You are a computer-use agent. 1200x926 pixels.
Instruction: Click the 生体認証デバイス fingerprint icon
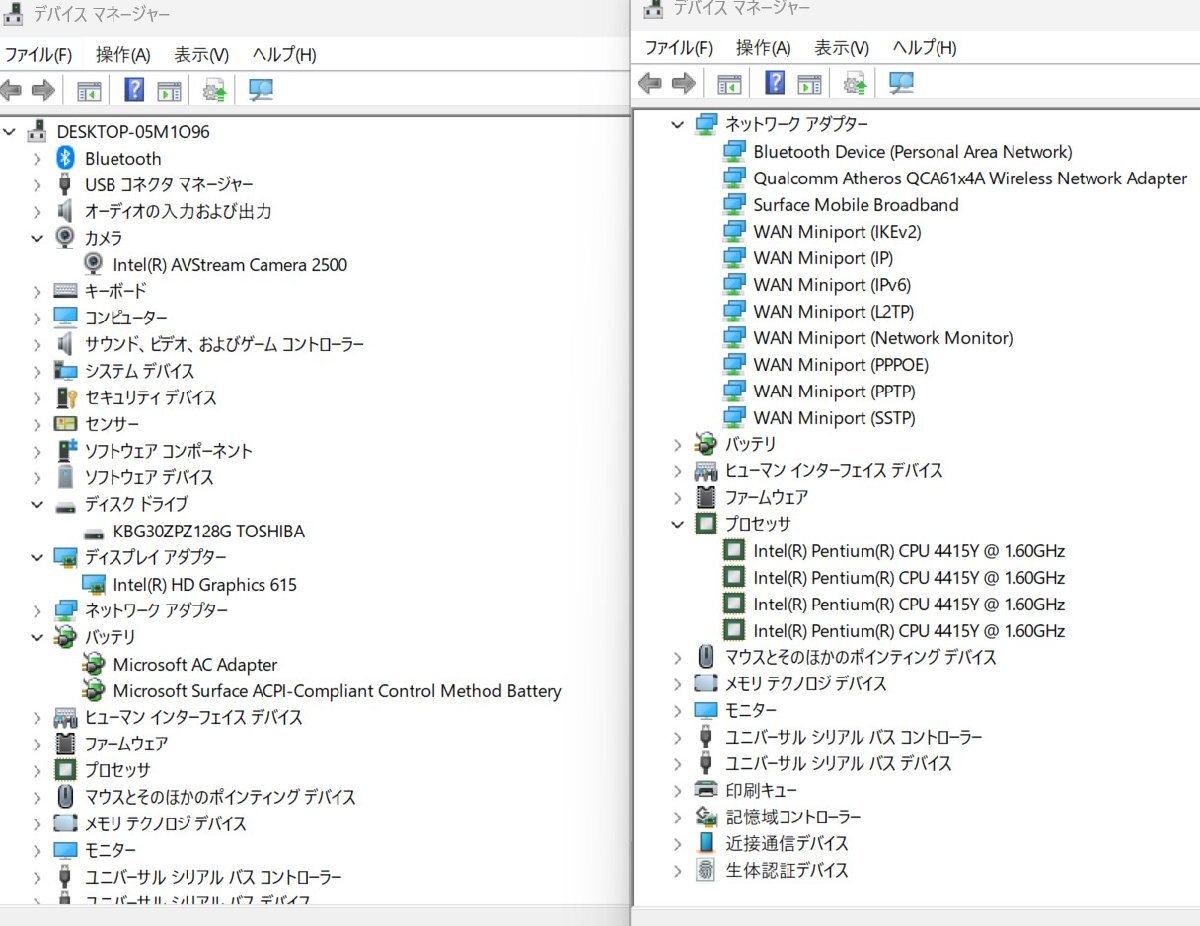[x=706, y=870]
